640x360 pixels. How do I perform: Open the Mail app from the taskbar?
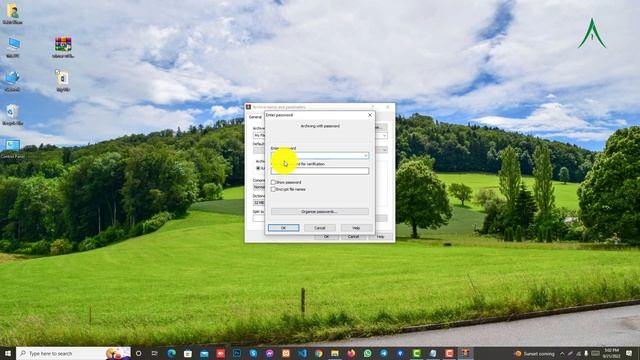tap(204, 353)
